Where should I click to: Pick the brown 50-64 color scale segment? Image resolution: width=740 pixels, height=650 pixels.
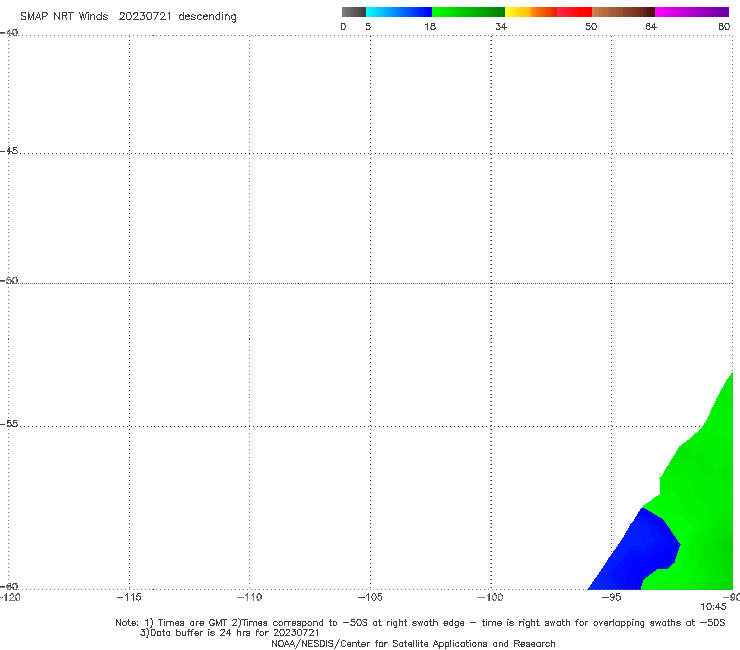[x=623, y=12]
